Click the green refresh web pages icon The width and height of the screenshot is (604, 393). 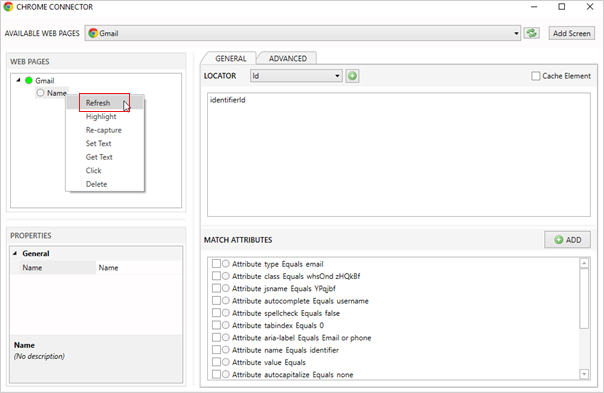[x=532, y=33]
